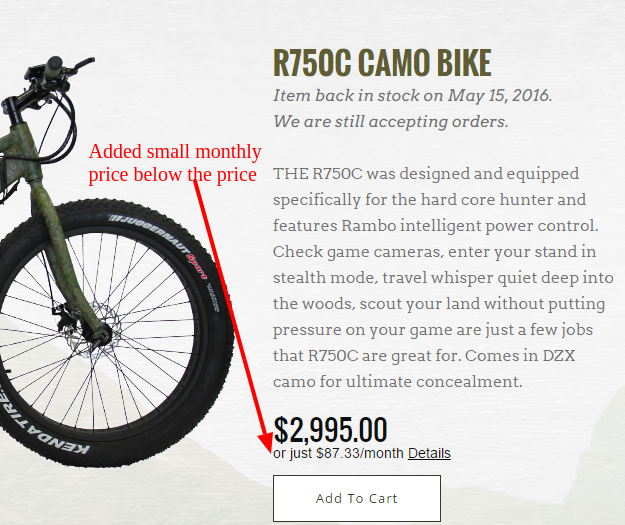Click the 'Rambo intelligent power control' text
Viewport: 625px width, 525px height.
pyautogui.click(x=470, y=226)
